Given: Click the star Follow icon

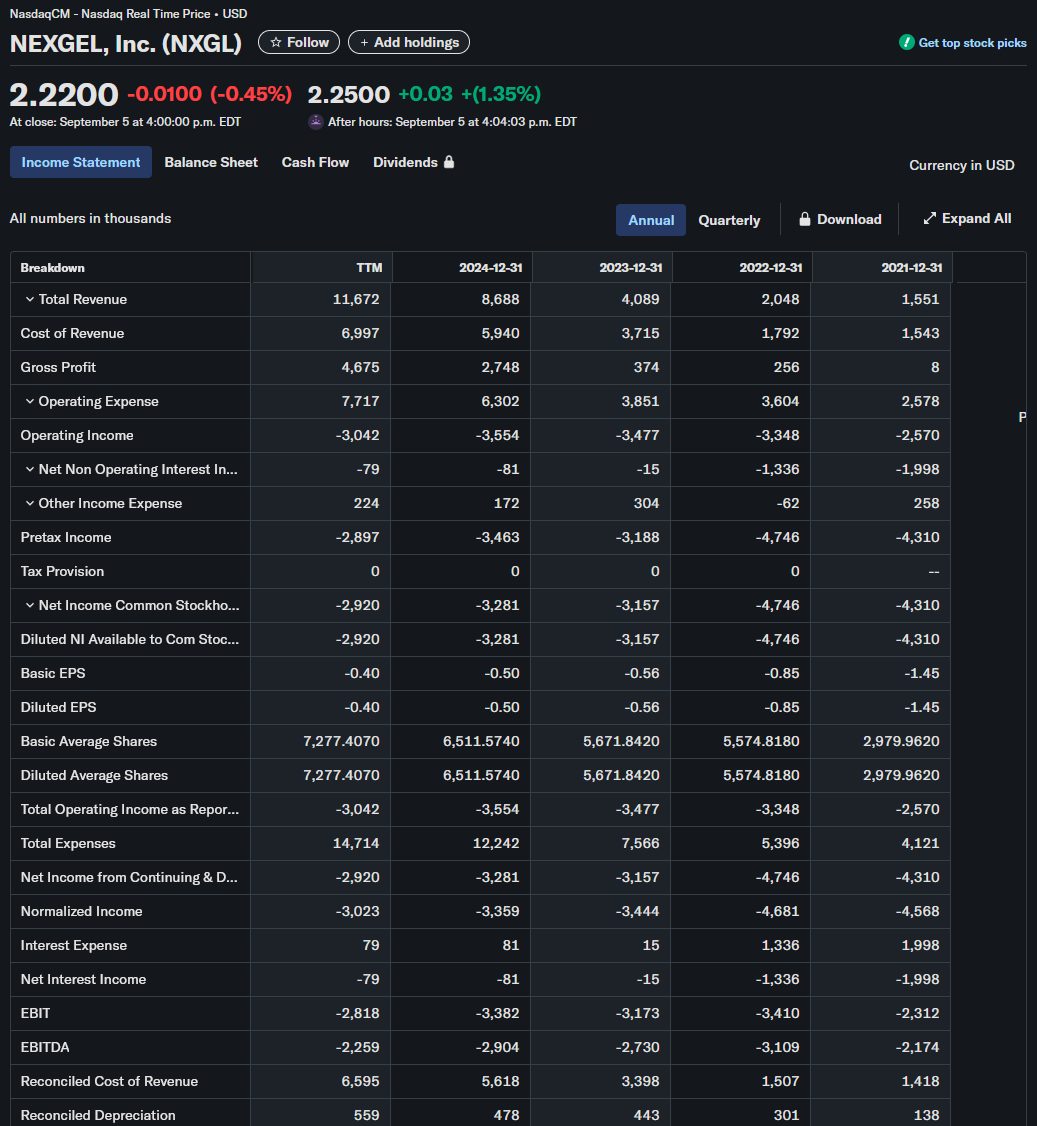Looking at the screenshot, I should (x=276, y=42).
